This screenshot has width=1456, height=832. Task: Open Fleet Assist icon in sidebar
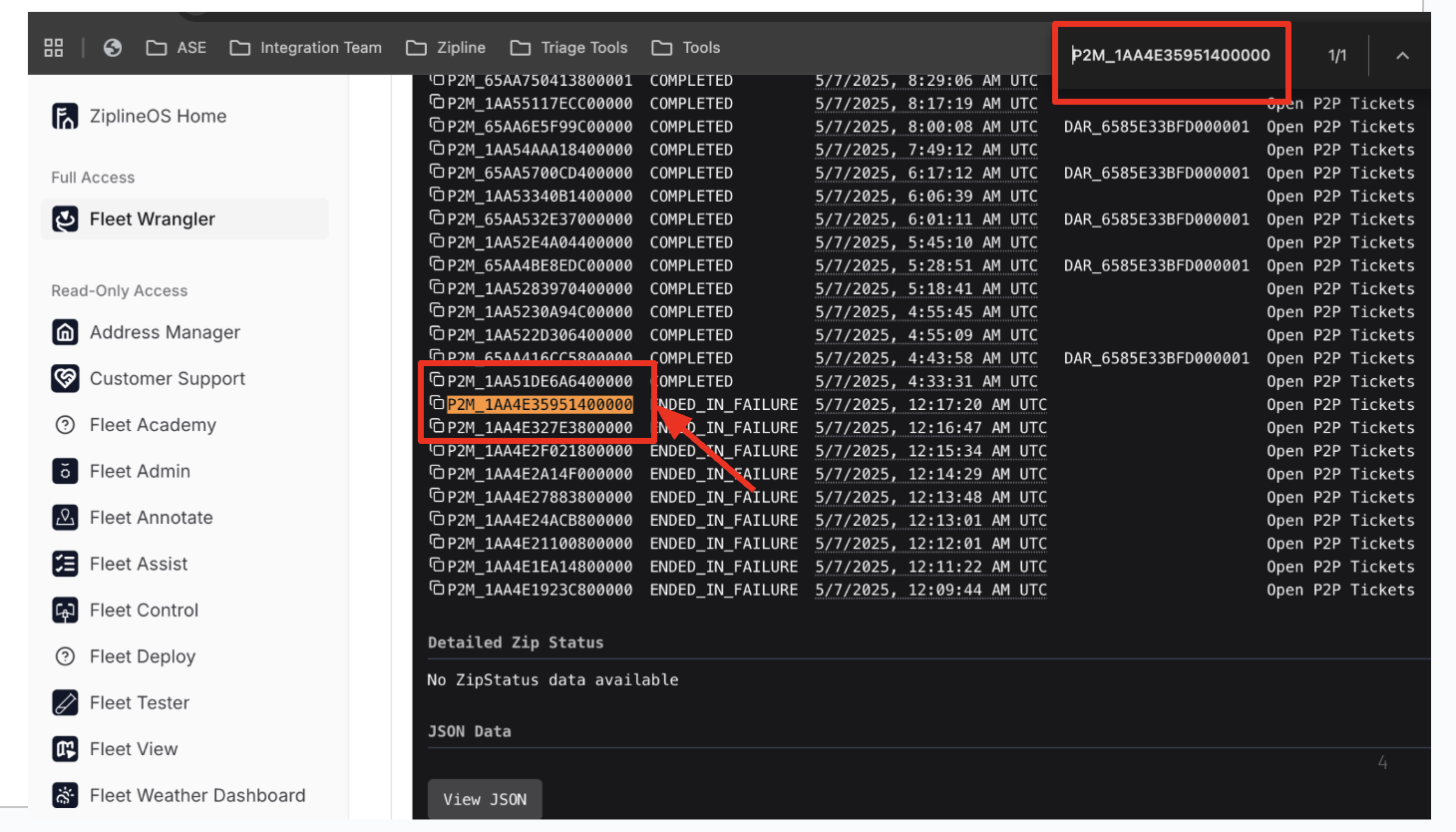pos(65,564)
